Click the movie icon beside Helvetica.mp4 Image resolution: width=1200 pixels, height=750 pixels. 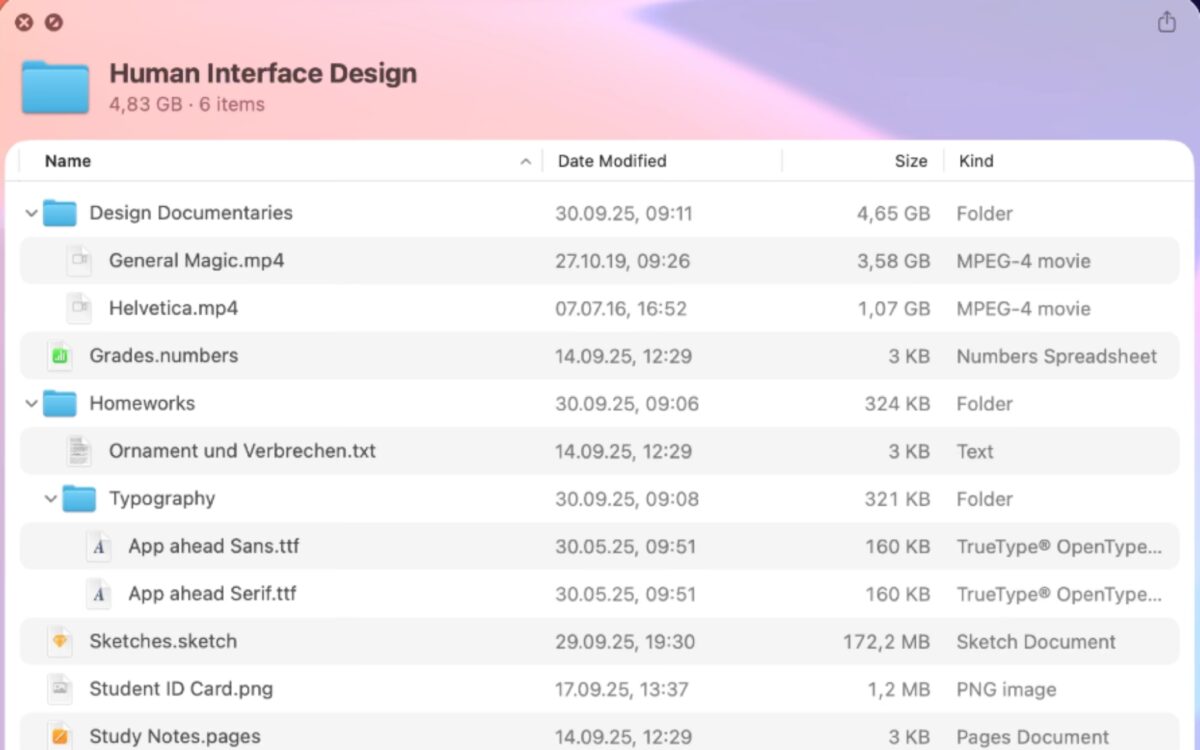(x=79, y=308)
